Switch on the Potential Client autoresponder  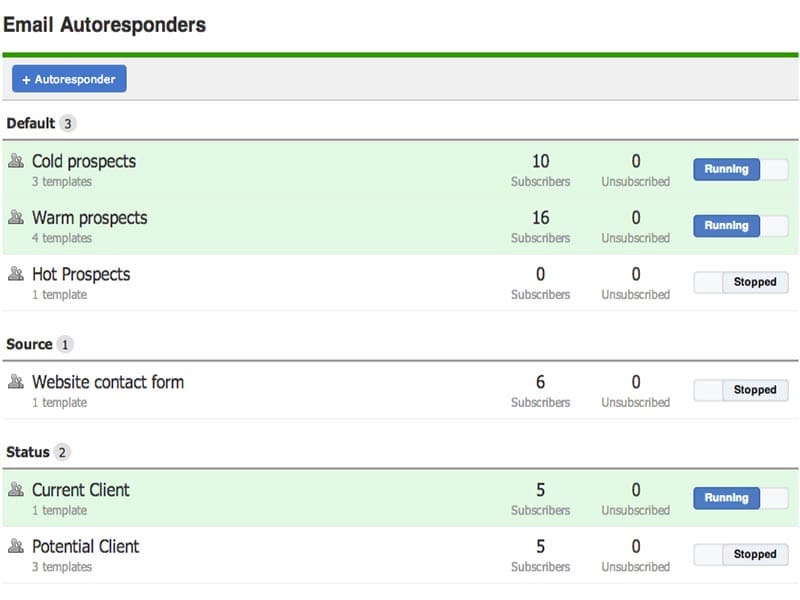coord(740,554)
